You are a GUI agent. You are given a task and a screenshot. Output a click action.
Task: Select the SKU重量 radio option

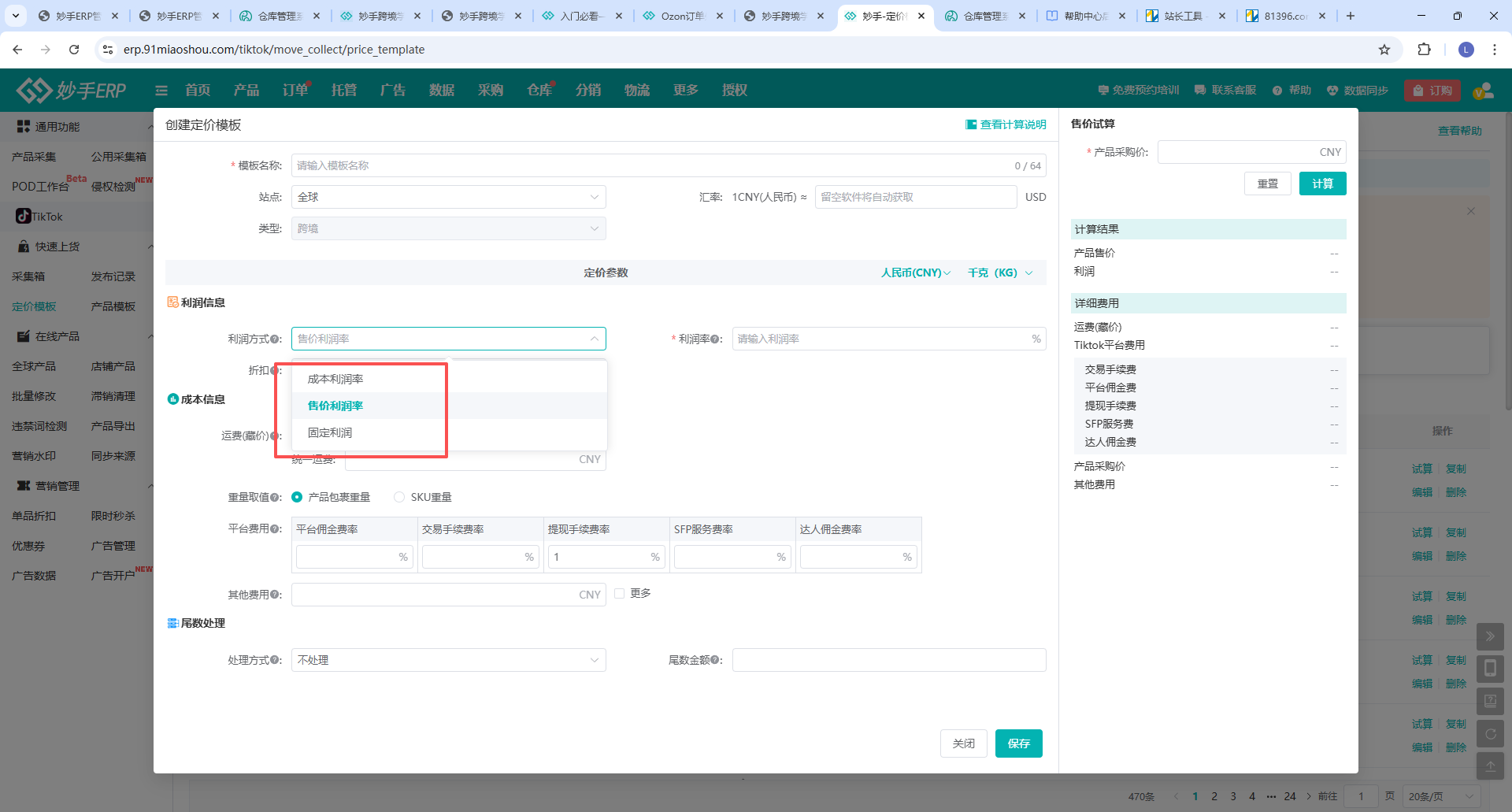point(399,497)
